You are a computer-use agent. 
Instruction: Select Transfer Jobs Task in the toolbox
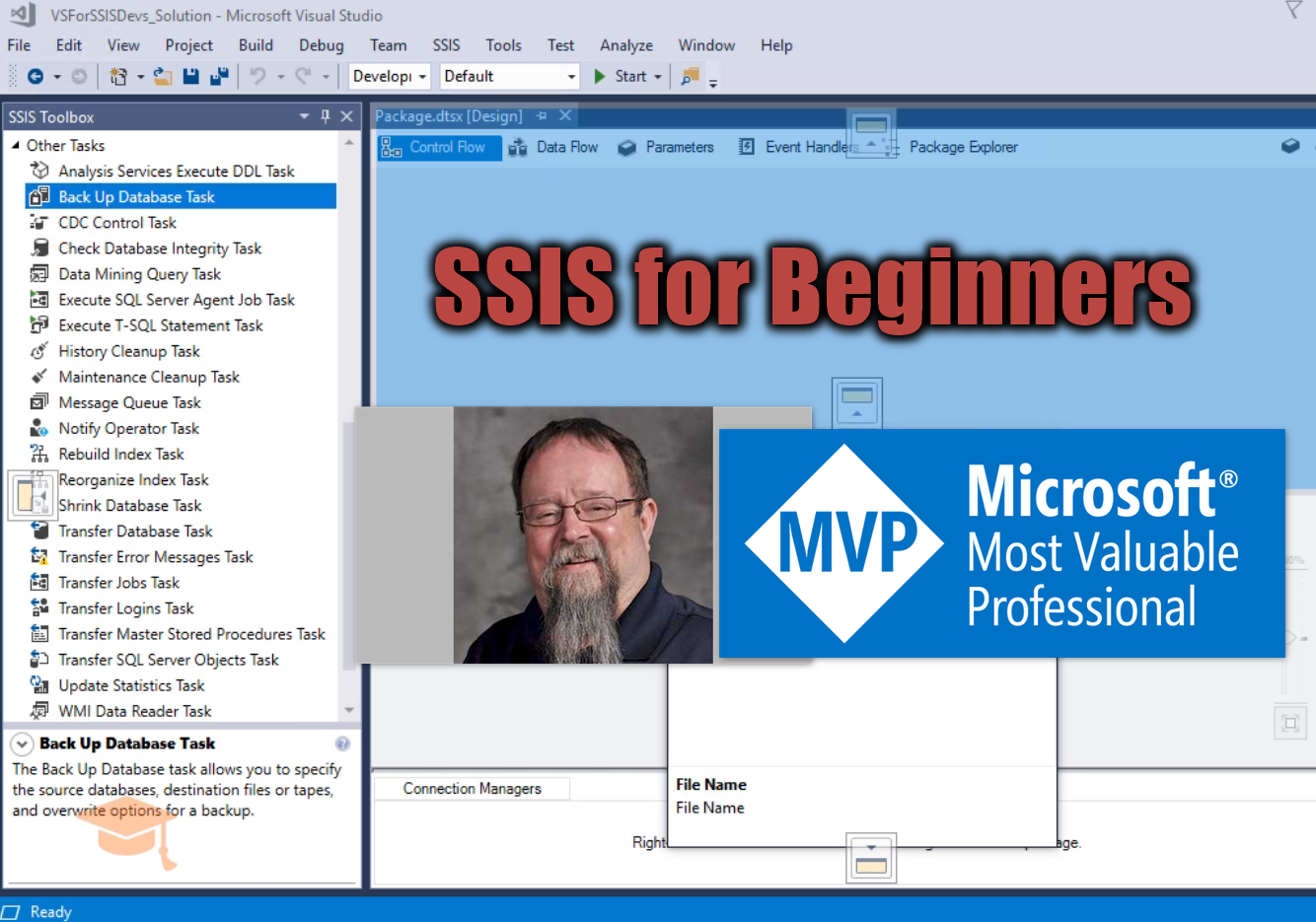click(x=118, y=582)
